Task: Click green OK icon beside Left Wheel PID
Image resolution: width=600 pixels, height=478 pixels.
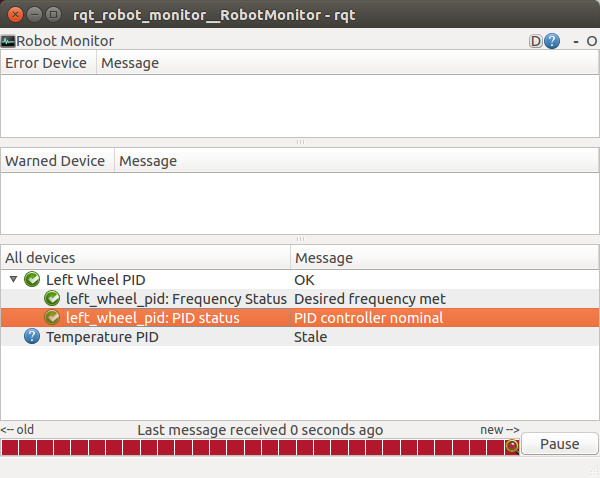Action: tap(31, 280)
